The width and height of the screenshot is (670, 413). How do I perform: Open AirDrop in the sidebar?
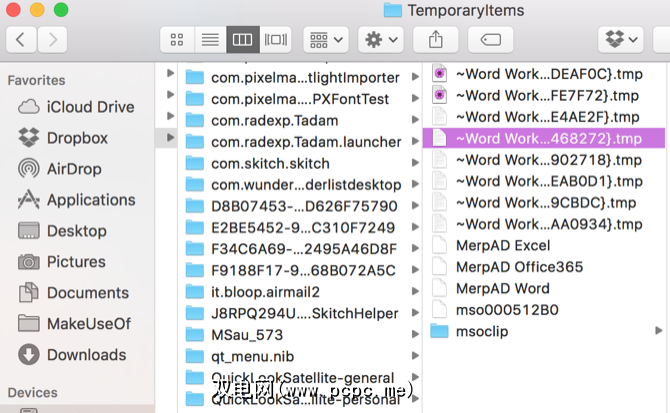(60, 169)
